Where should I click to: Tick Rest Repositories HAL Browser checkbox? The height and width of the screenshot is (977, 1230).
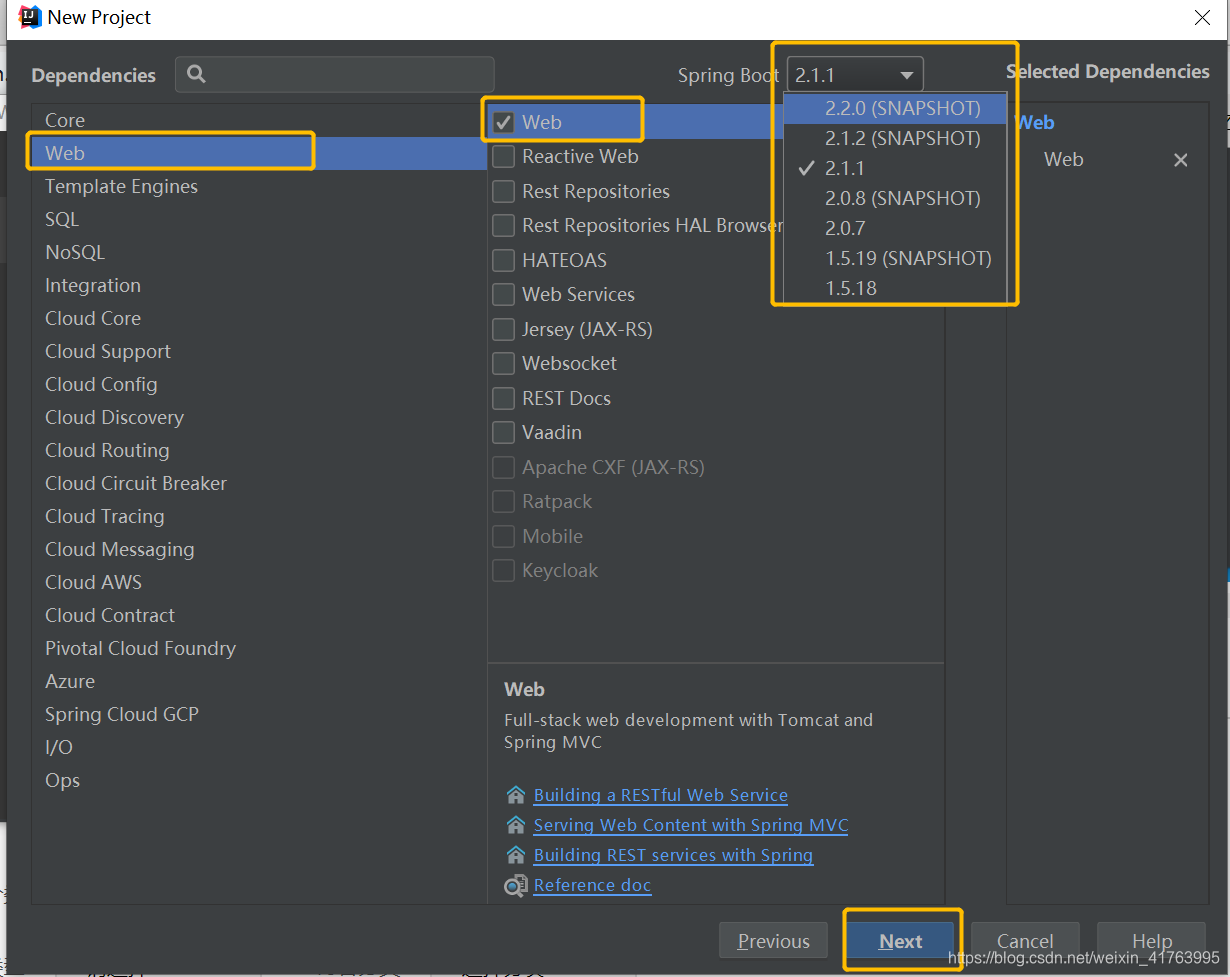point(504,226)
